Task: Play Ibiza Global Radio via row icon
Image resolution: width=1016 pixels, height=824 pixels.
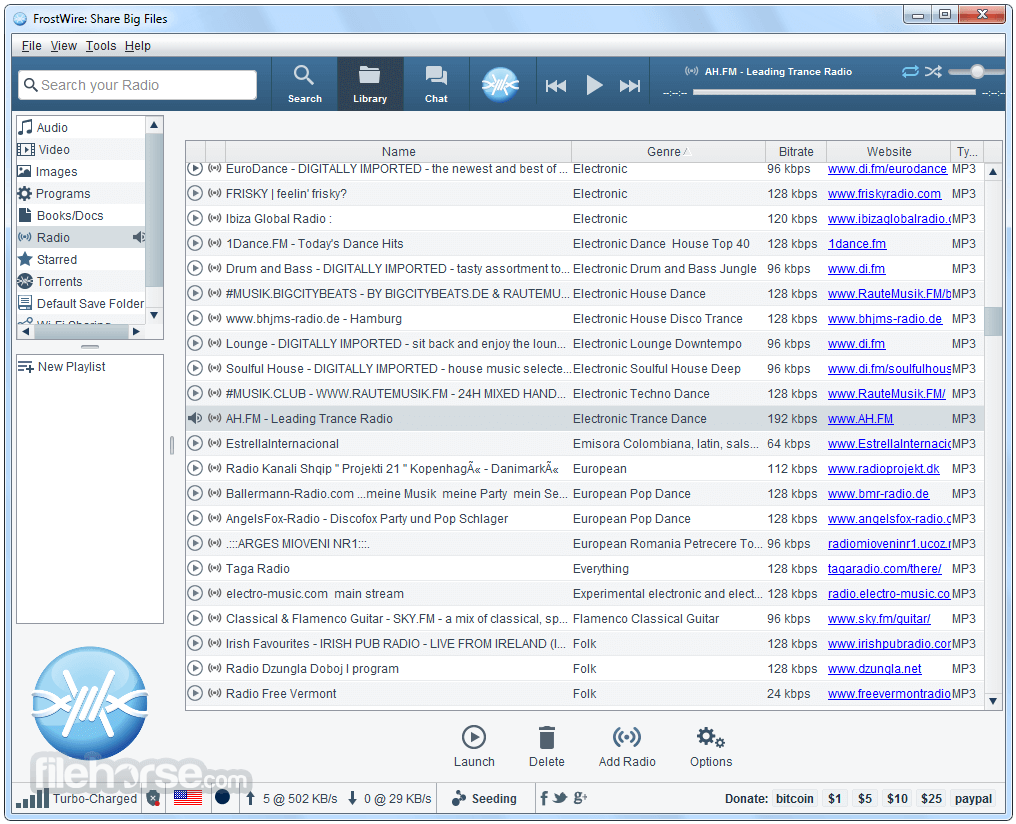Action: tap(194, 218)
